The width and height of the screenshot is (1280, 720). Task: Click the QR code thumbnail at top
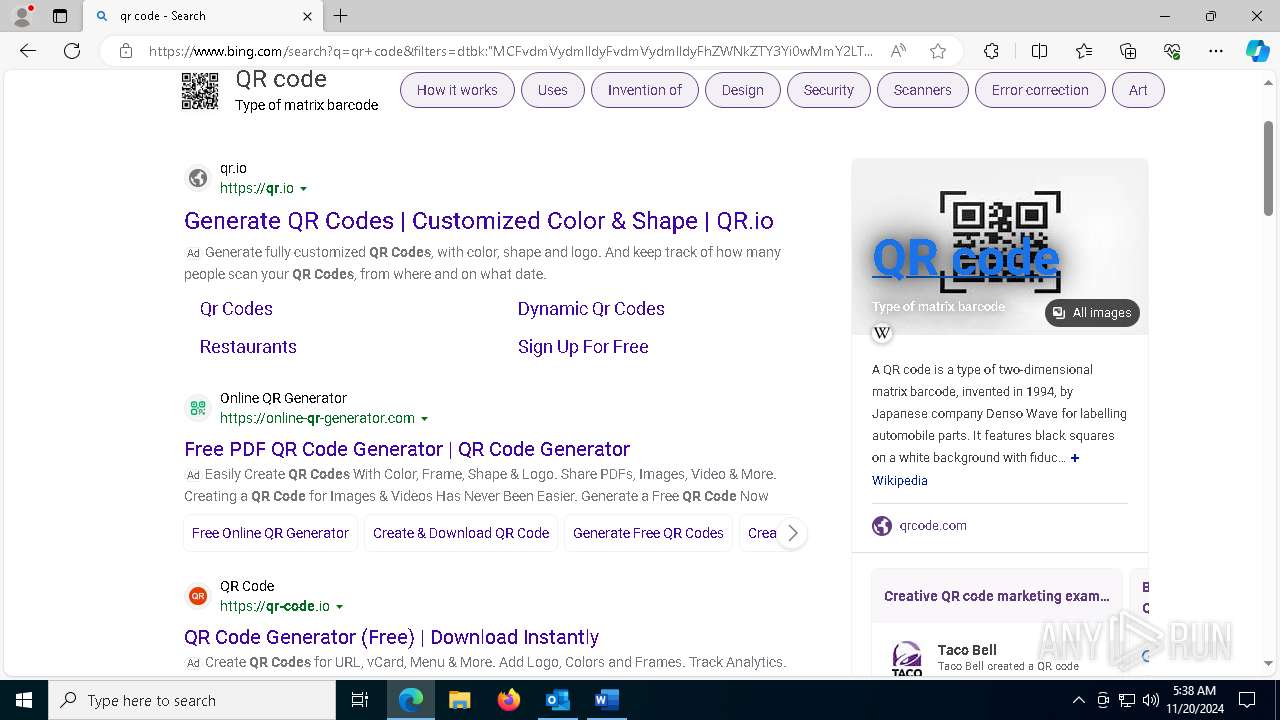pyautogui.click(x=200, y=91)
